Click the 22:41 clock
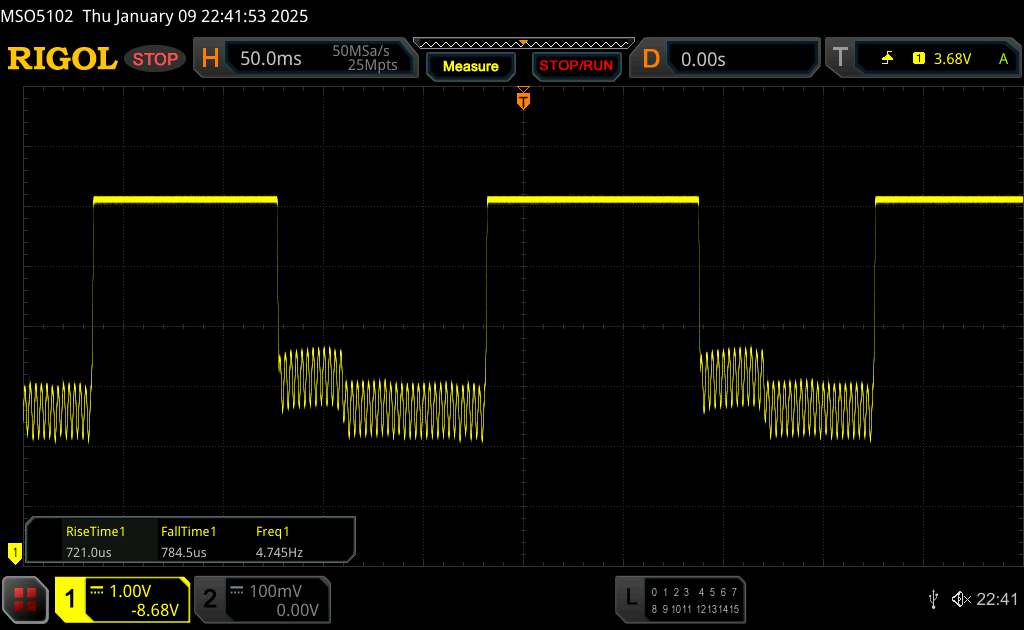 pos(997,599)
